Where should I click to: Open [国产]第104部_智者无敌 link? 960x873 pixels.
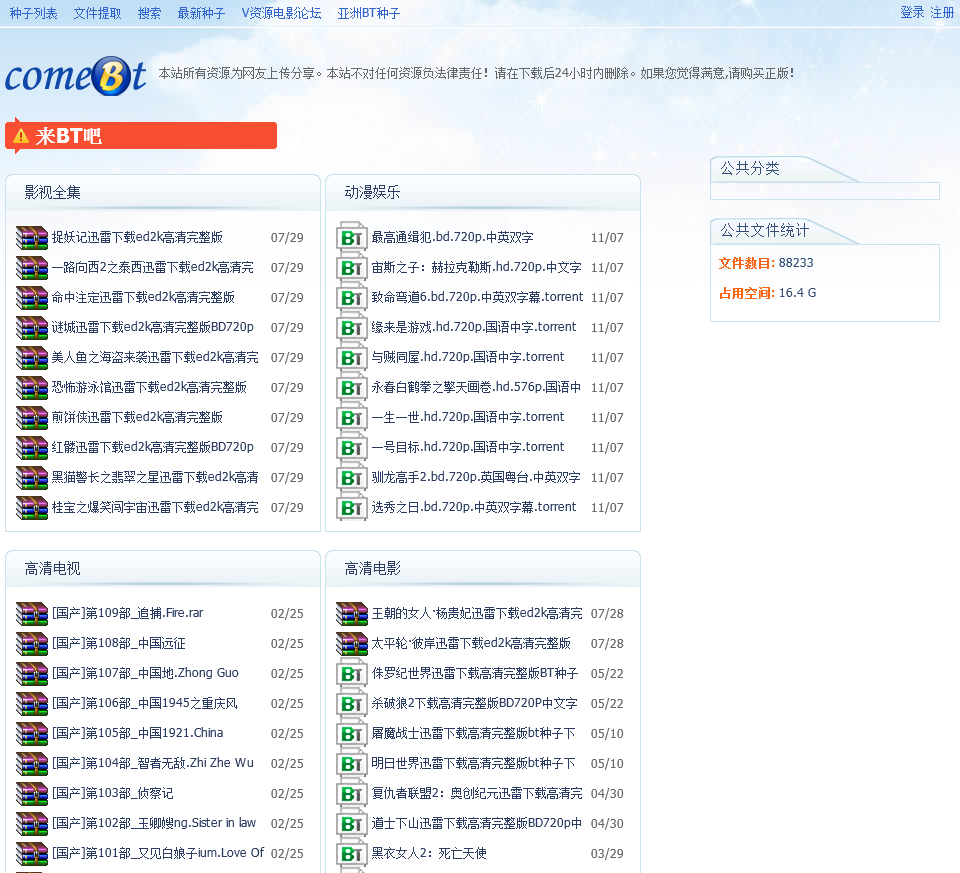point(152,763)
